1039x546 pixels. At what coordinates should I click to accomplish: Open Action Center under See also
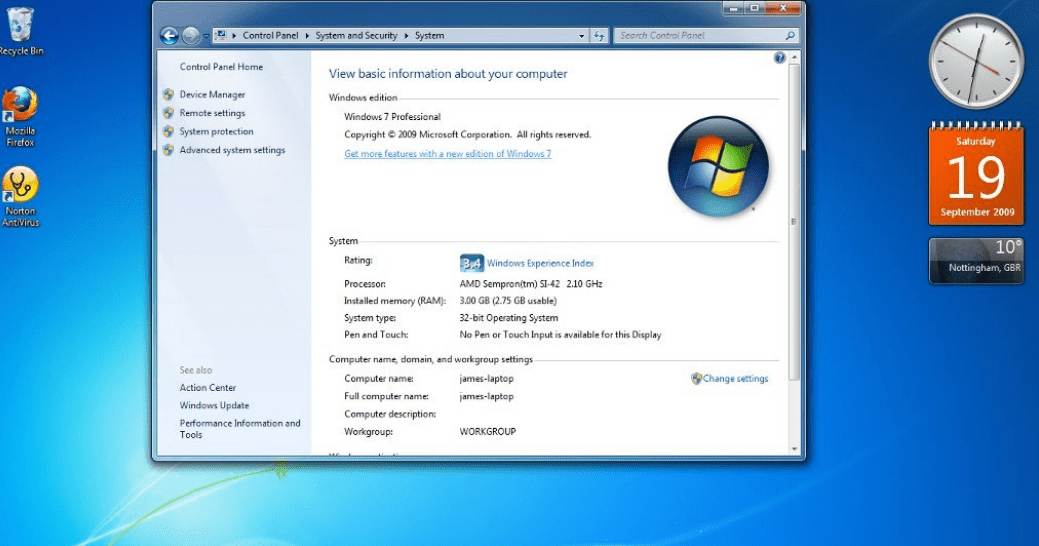207,387
